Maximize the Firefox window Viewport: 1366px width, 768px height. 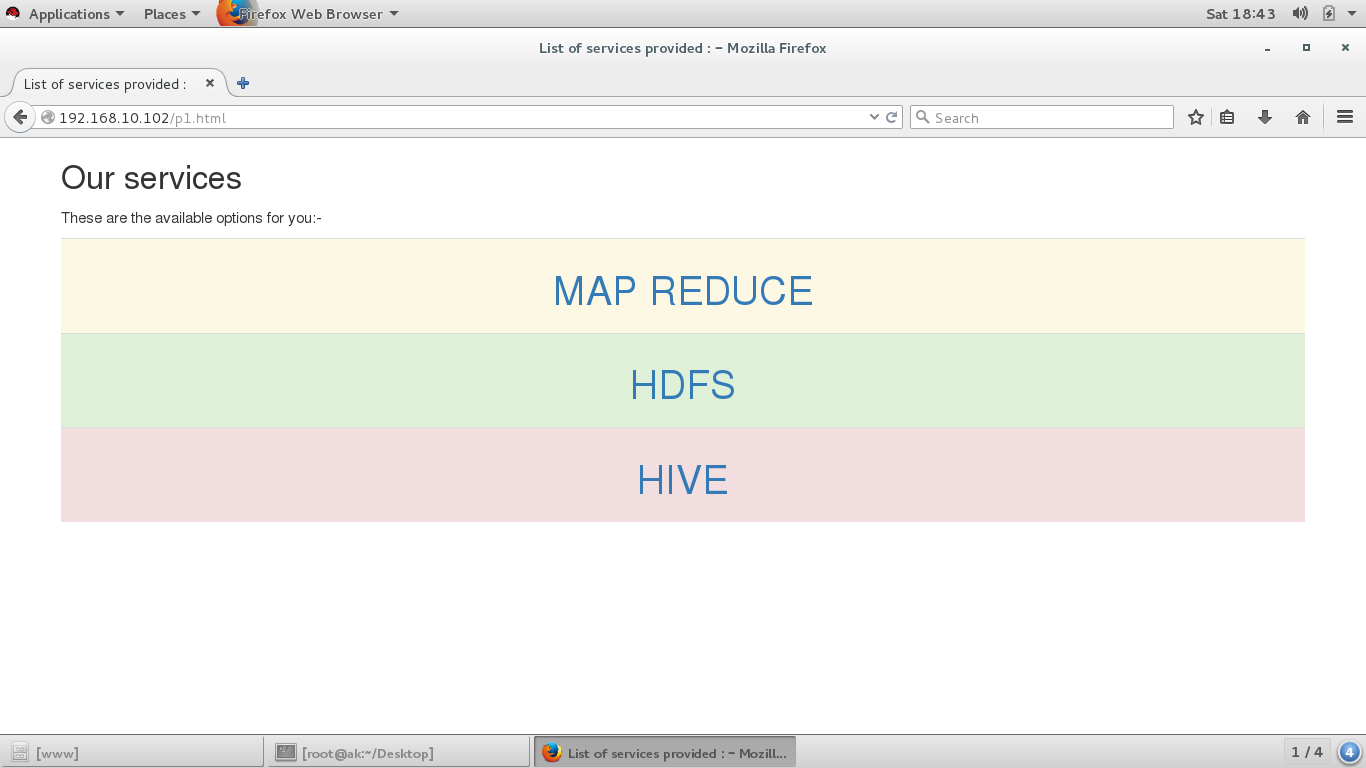[x=1306, y=48]
